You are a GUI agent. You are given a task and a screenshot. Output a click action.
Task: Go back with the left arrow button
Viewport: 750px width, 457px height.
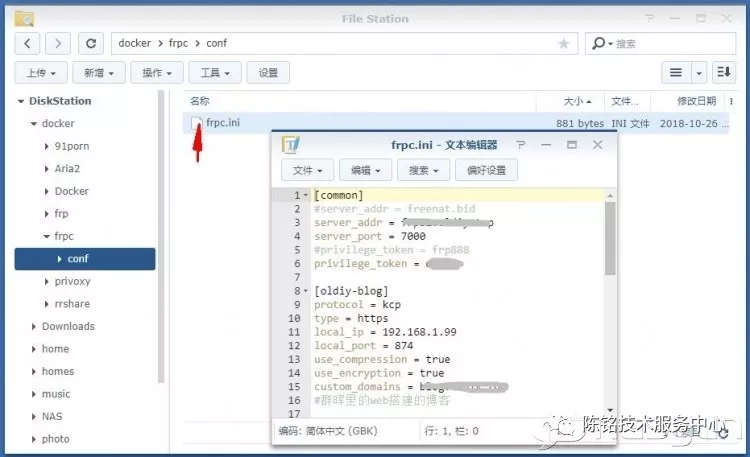(x=27, y=44)
